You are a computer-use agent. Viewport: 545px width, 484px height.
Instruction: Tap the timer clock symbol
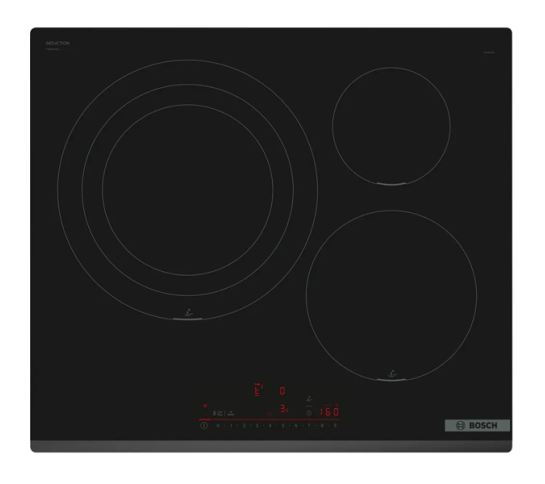pyautogui.click(x=309, y=413)
